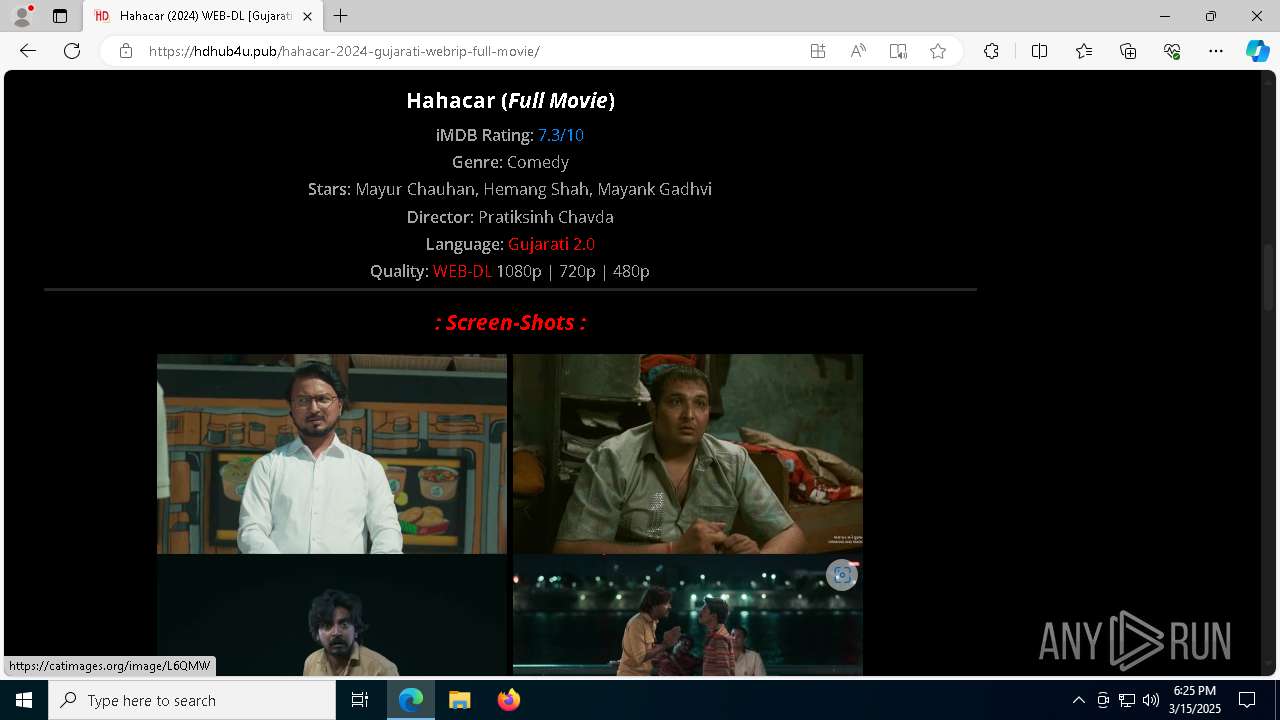This screenshot has width=1280, height=720.
Task: Open a new tab with plus button
Action: tap(341, 16)
